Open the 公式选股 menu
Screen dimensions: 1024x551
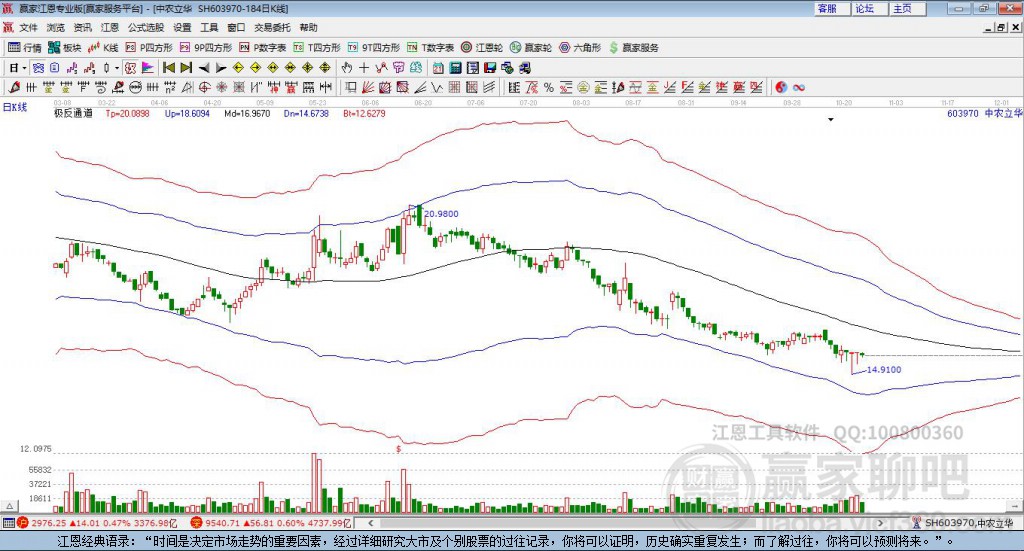point(146,27)
